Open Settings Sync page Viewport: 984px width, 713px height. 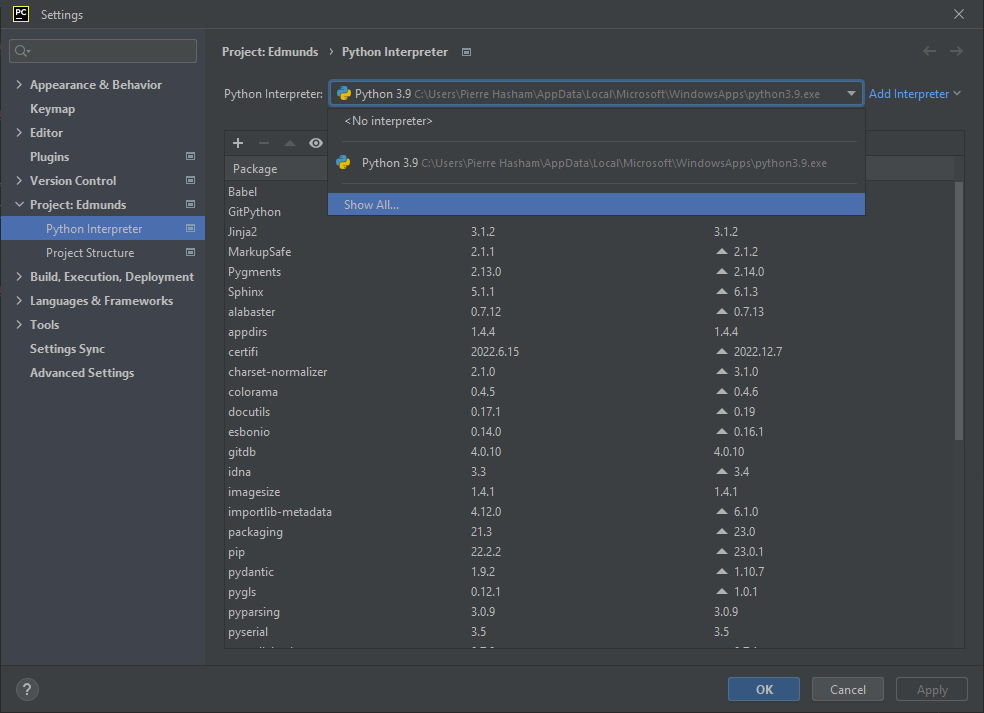(x=67, y=349)
